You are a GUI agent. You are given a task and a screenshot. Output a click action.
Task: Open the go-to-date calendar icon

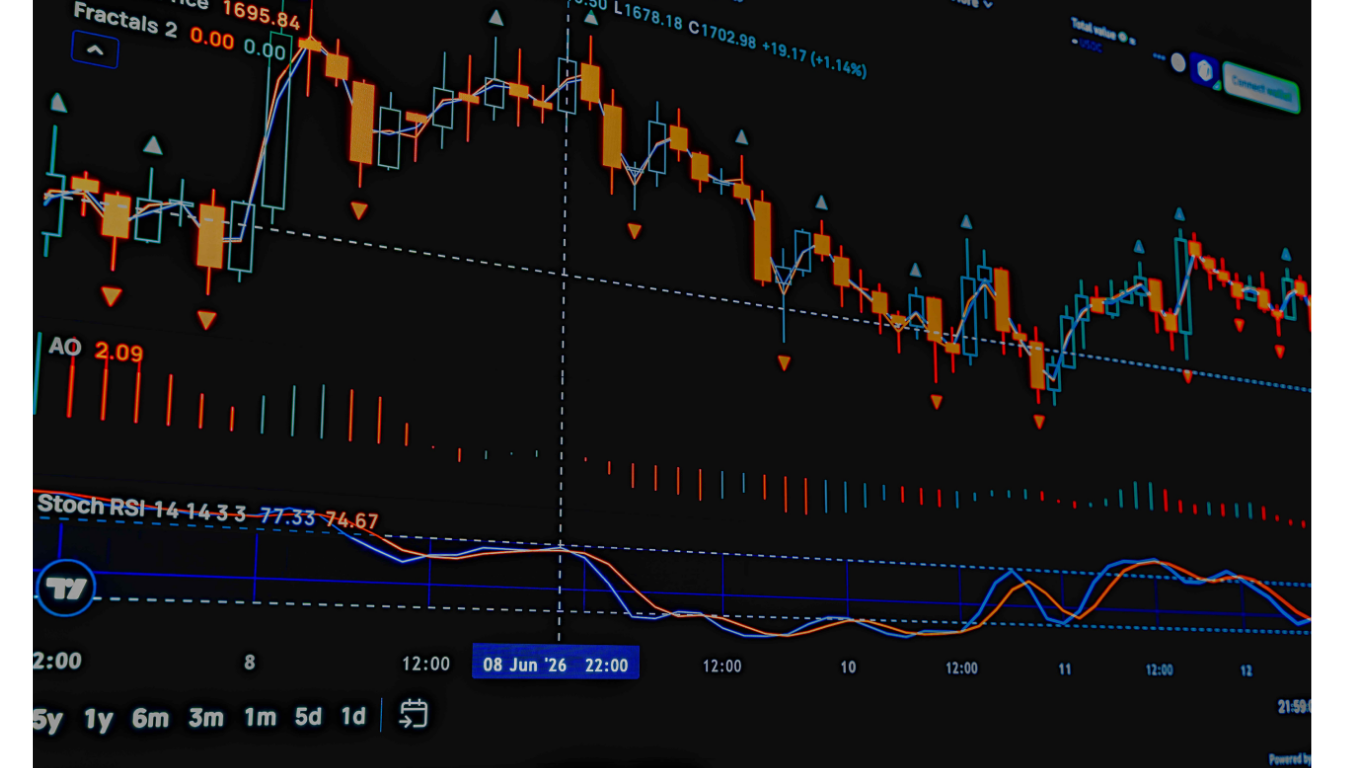point(413,714)
